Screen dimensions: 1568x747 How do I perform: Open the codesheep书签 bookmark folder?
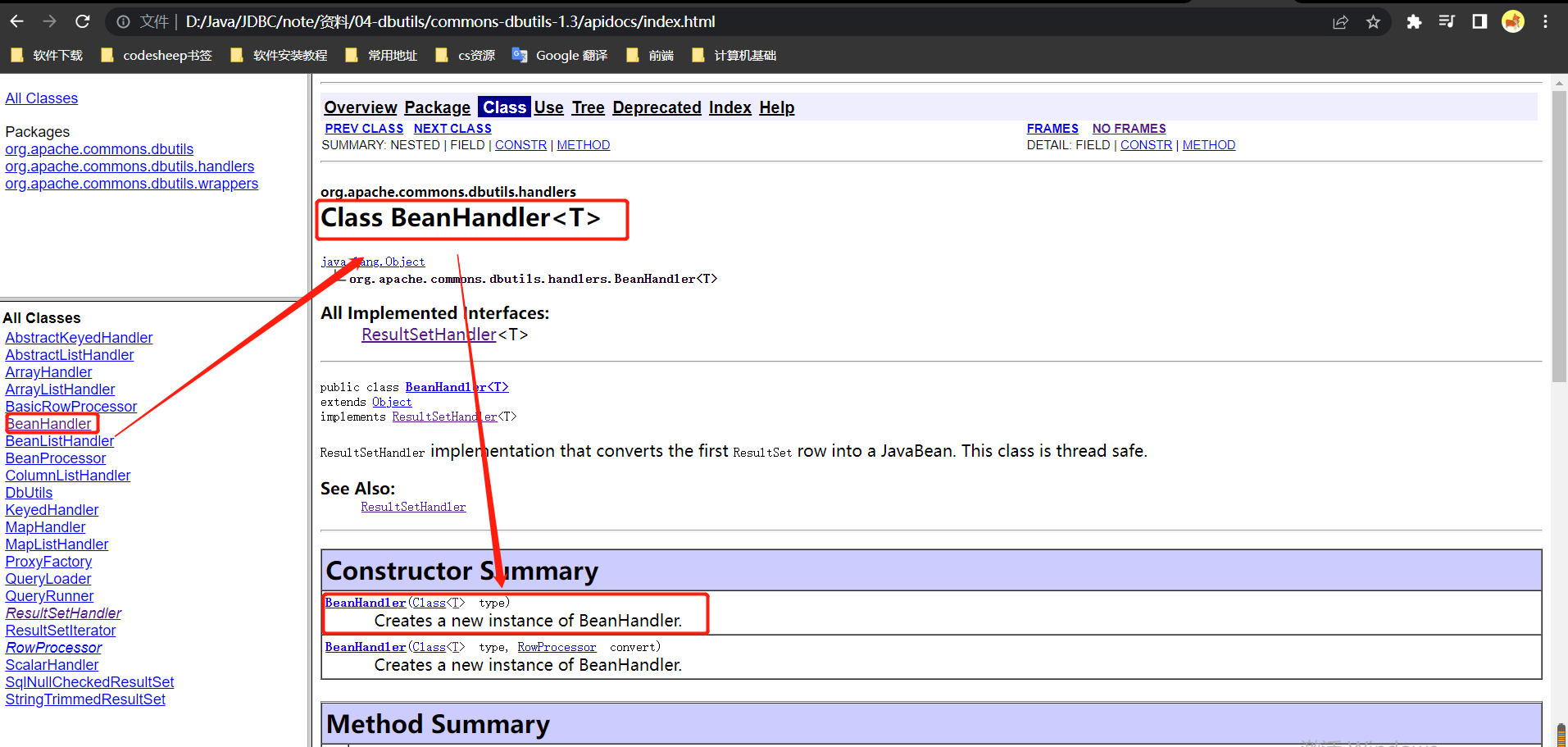156,55
